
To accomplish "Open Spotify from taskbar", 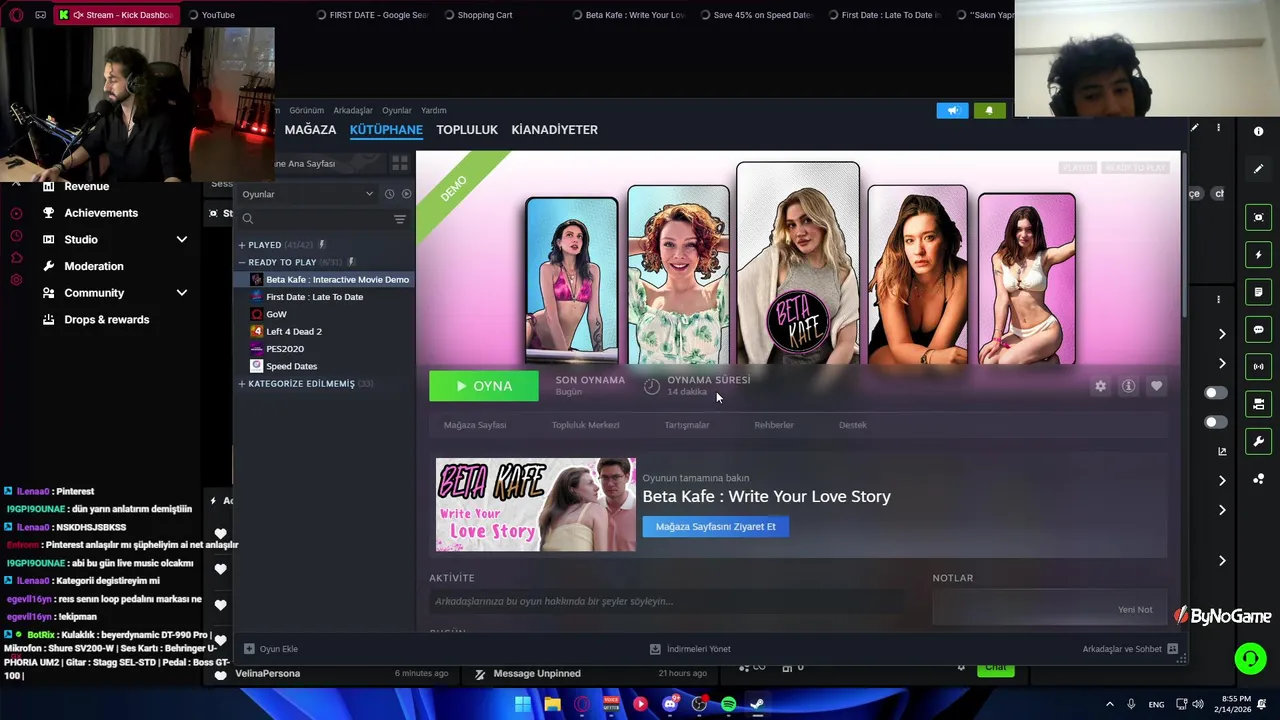I will coord(728,704).
